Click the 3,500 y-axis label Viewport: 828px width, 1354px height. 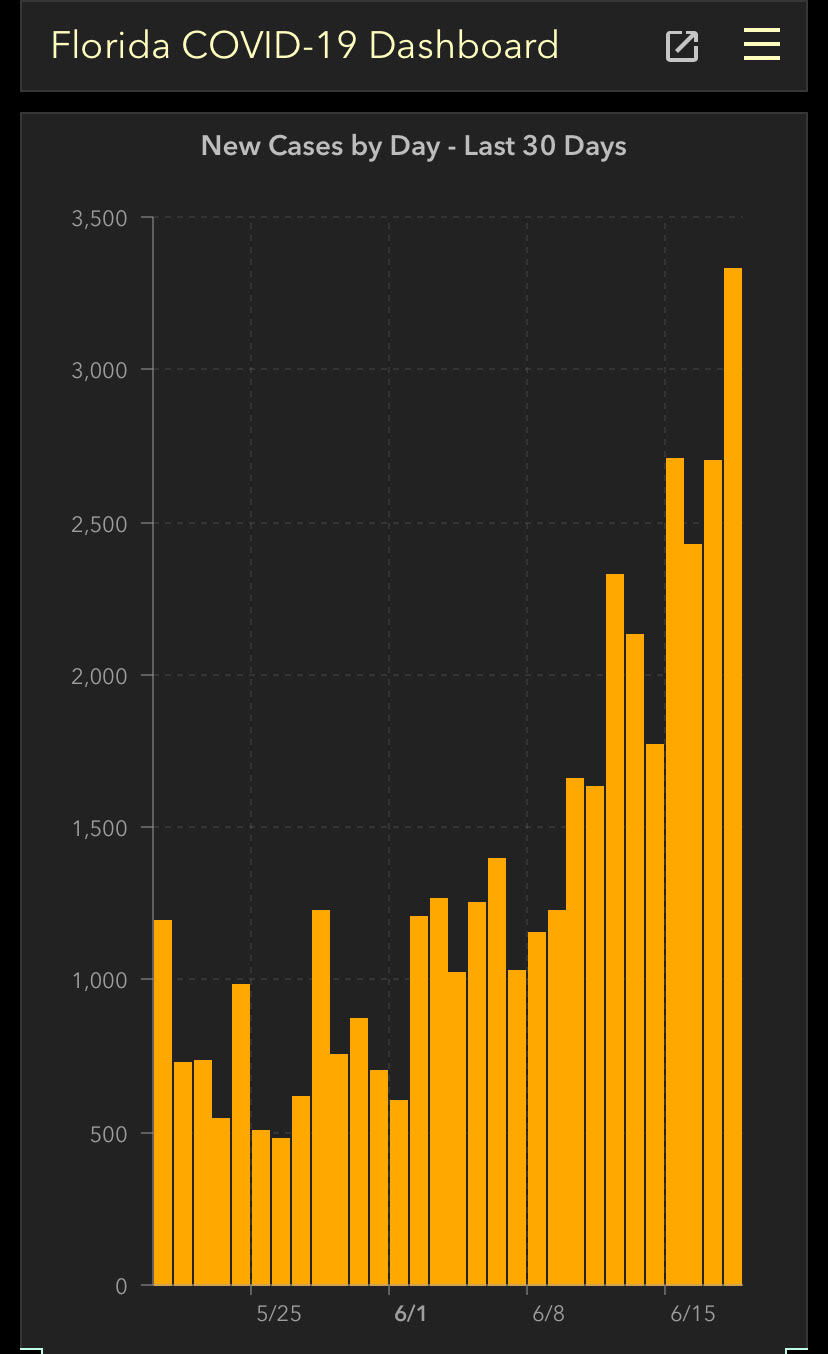(x=100, y=218)
